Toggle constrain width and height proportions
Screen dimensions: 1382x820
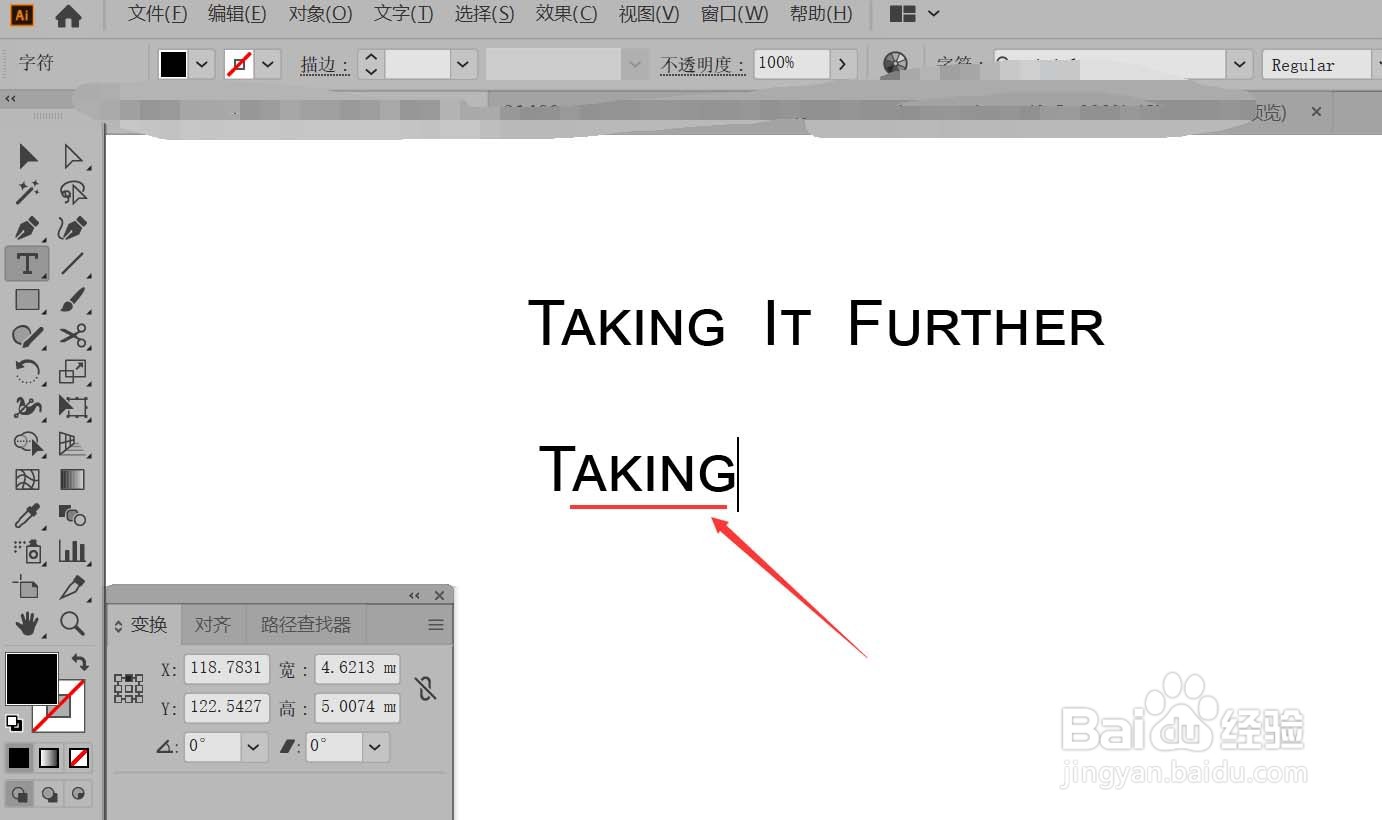[426, 688]
